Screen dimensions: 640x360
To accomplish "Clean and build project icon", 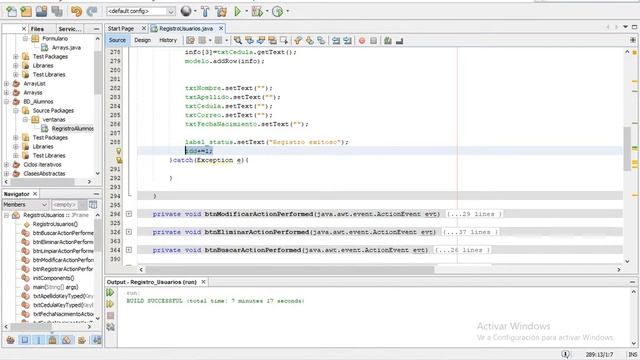I will (221, 11).
